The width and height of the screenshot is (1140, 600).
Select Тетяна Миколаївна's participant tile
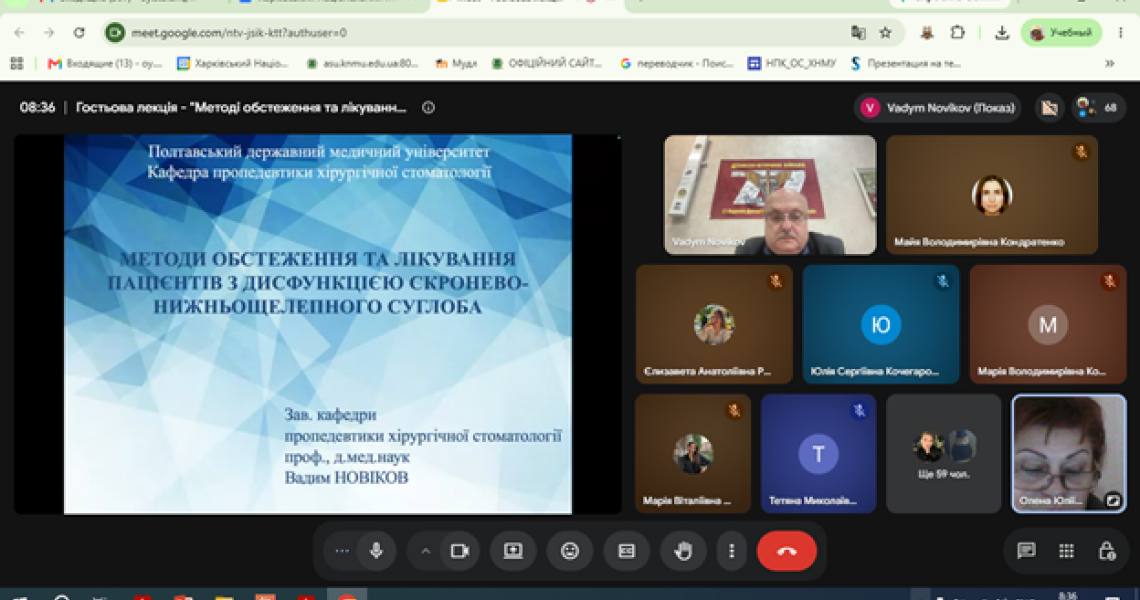(x=818, y=453)
